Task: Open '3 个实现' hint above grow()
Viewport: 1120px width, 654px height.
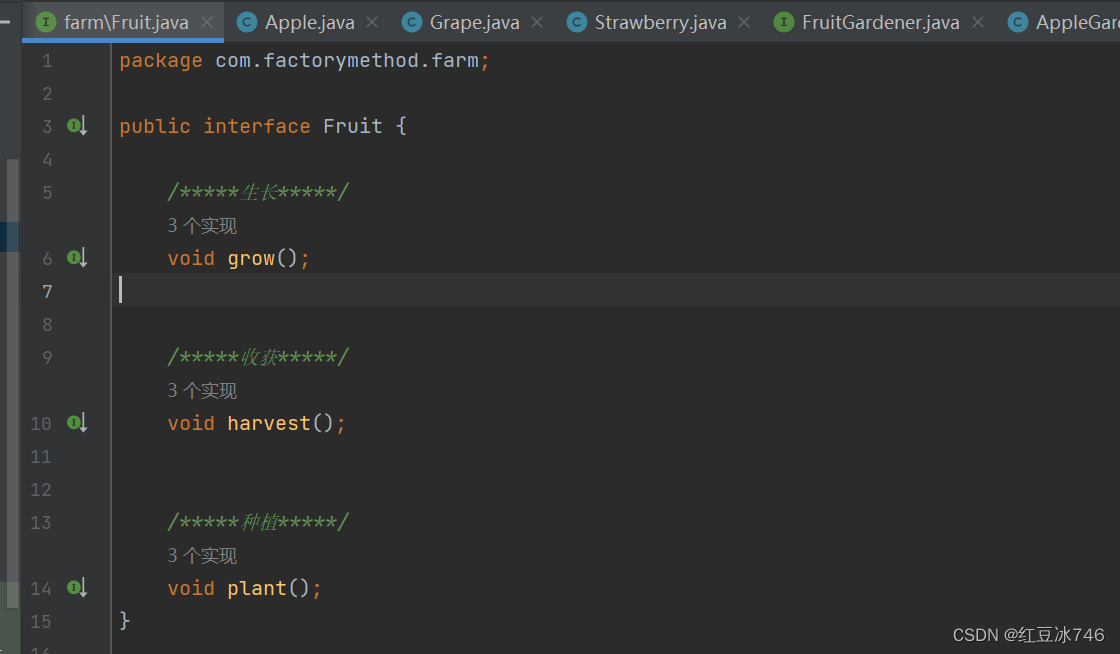Action: 202,226
